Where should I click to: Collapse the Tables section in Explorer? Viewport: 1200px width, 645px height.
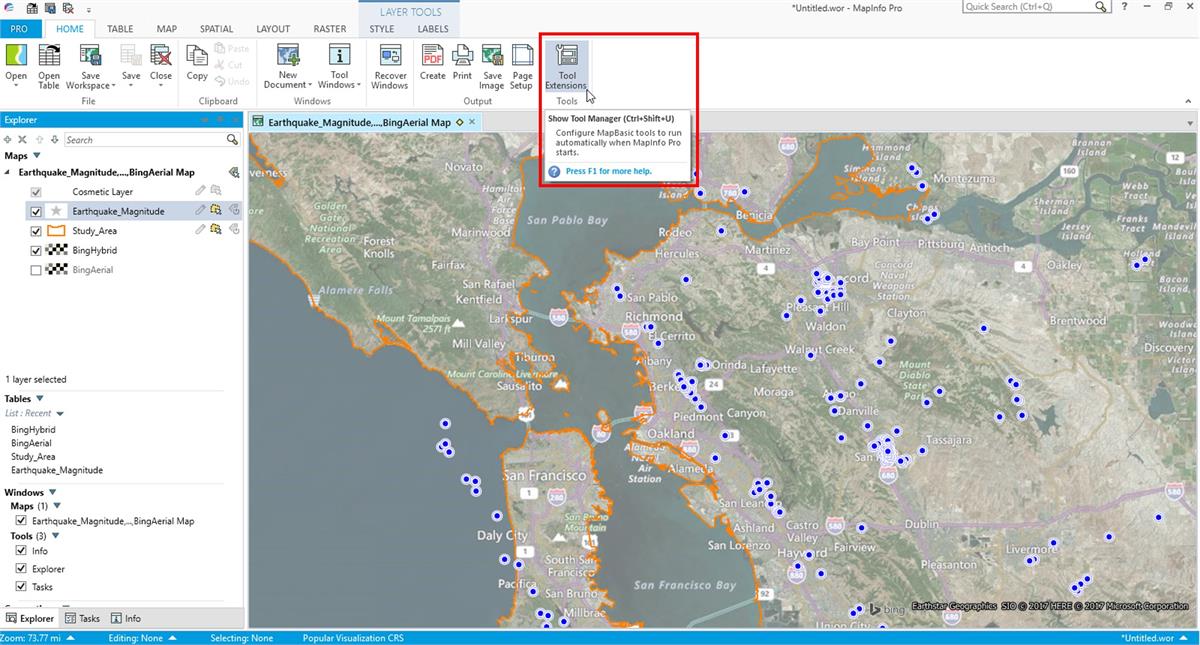coord(40,399)
